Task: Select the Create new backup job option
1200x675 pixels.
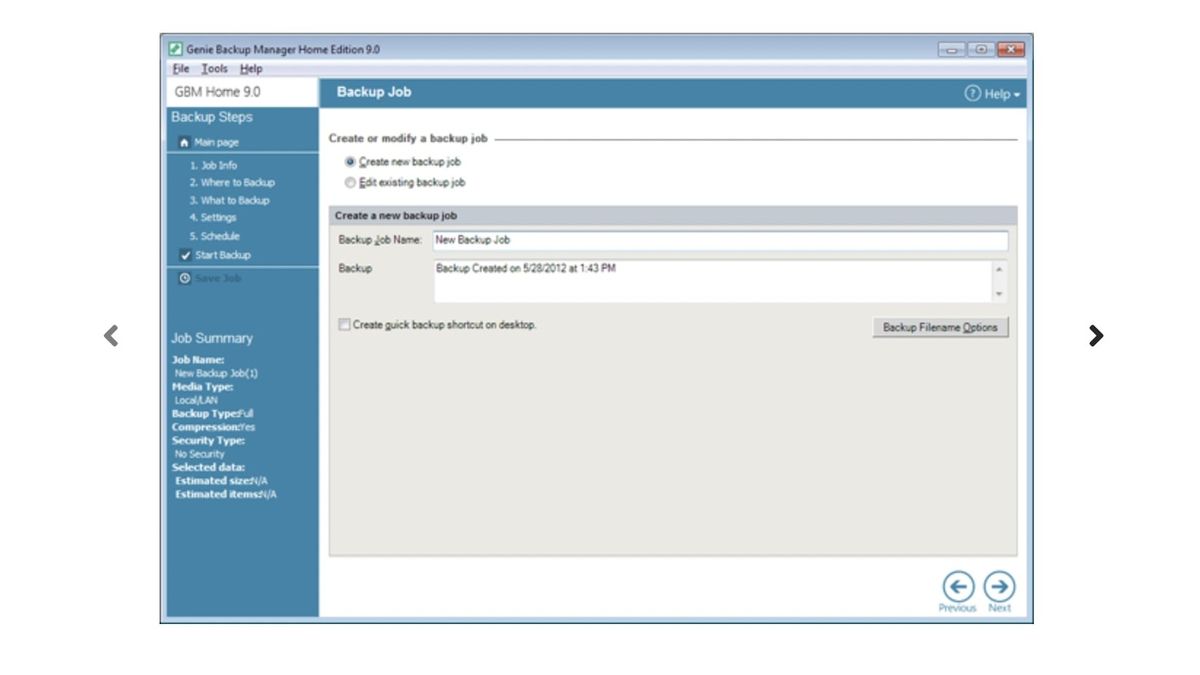Action: coord(350,164)
